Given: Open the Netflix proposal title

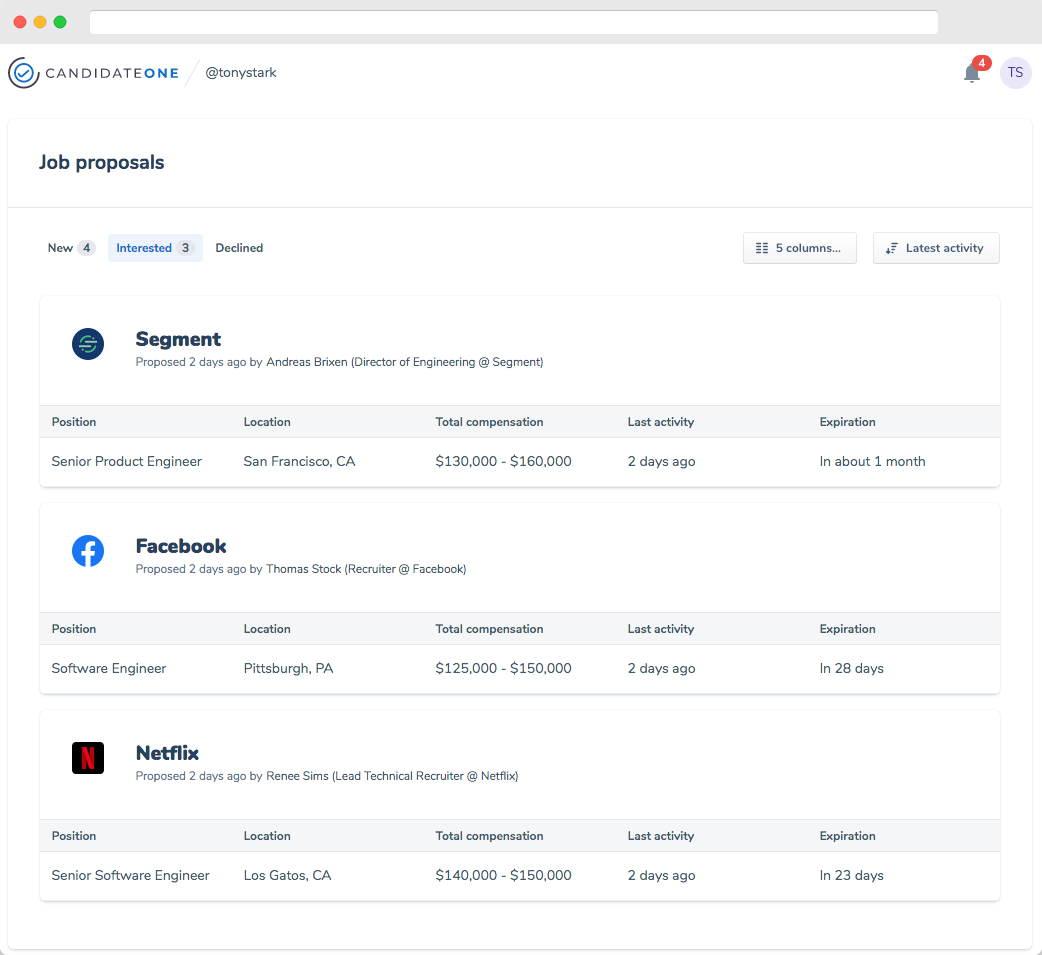Looking at the screenshot, I should pyautogui.click(x=167, y=753).
